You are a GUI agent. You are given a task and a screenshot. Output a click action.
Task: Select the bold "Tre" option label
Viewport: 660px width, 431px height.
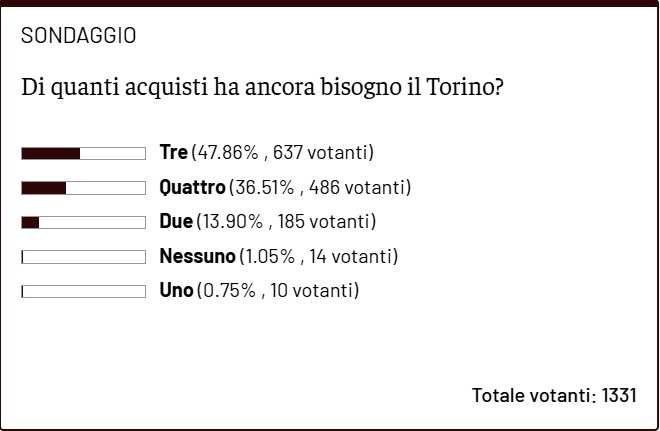[x=173, y=153]
